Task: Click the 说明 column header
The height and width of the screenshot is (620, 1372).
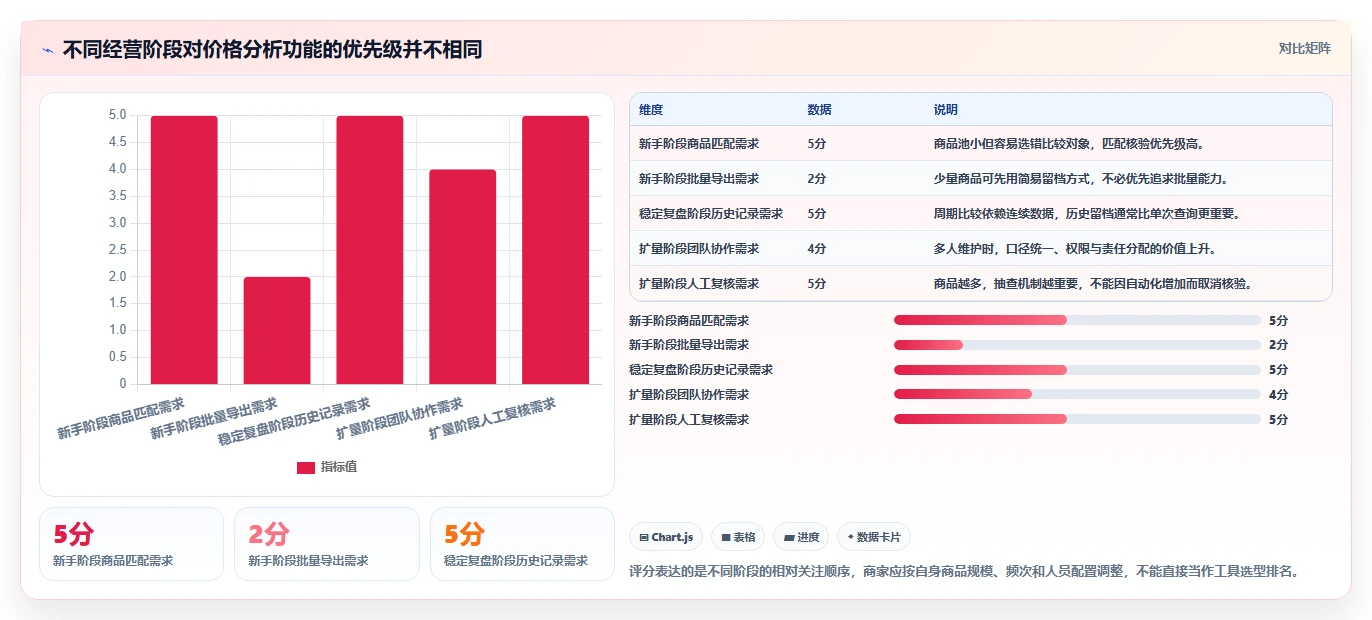Action: coord(946,110)
